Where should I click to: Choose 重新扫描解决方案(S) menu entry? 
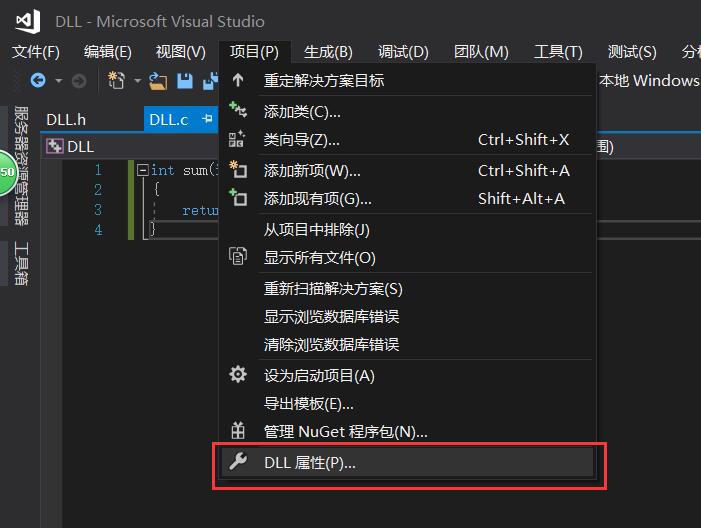tap(407, 288)
